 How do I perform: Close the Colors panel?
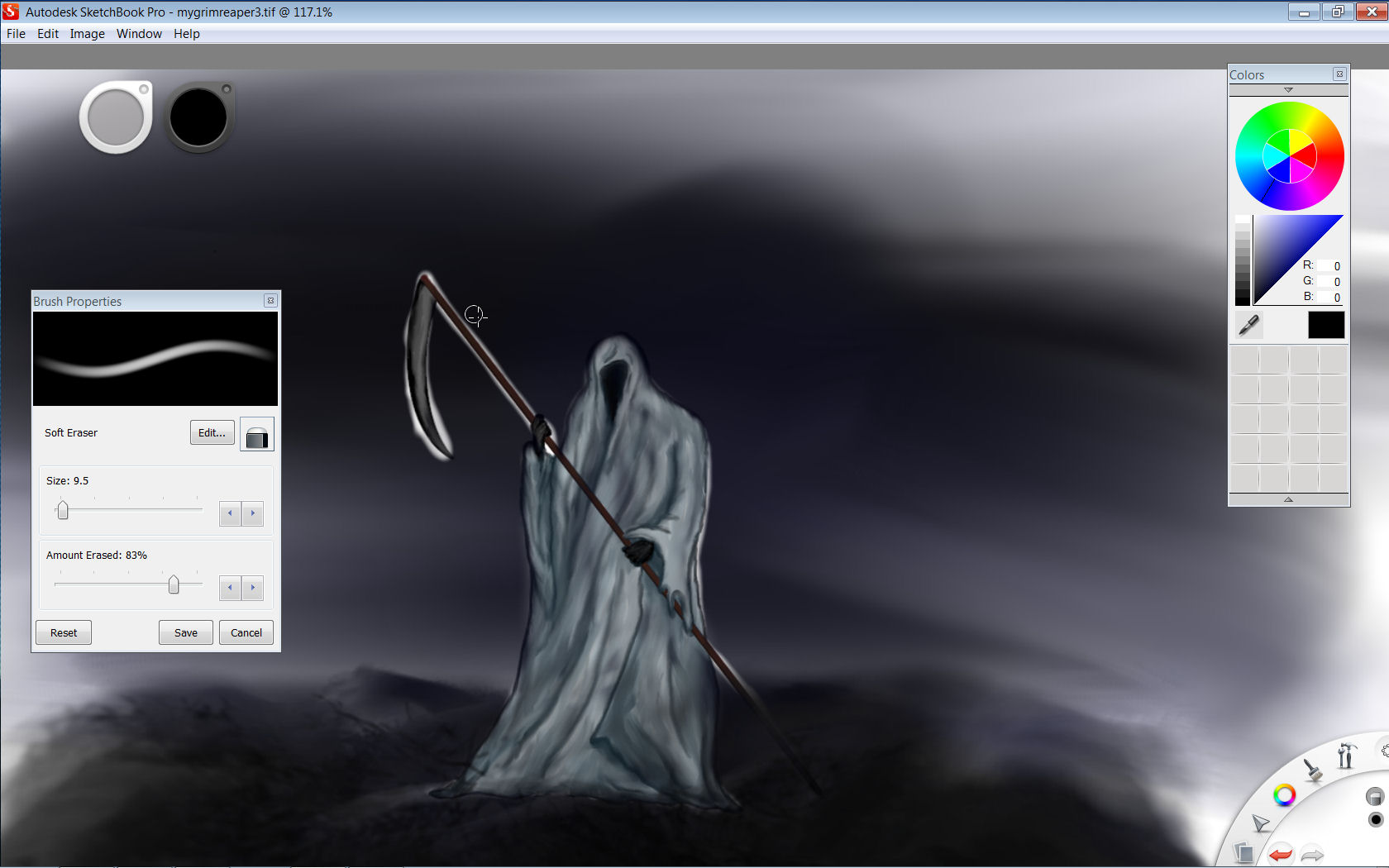pos(1339,74)
